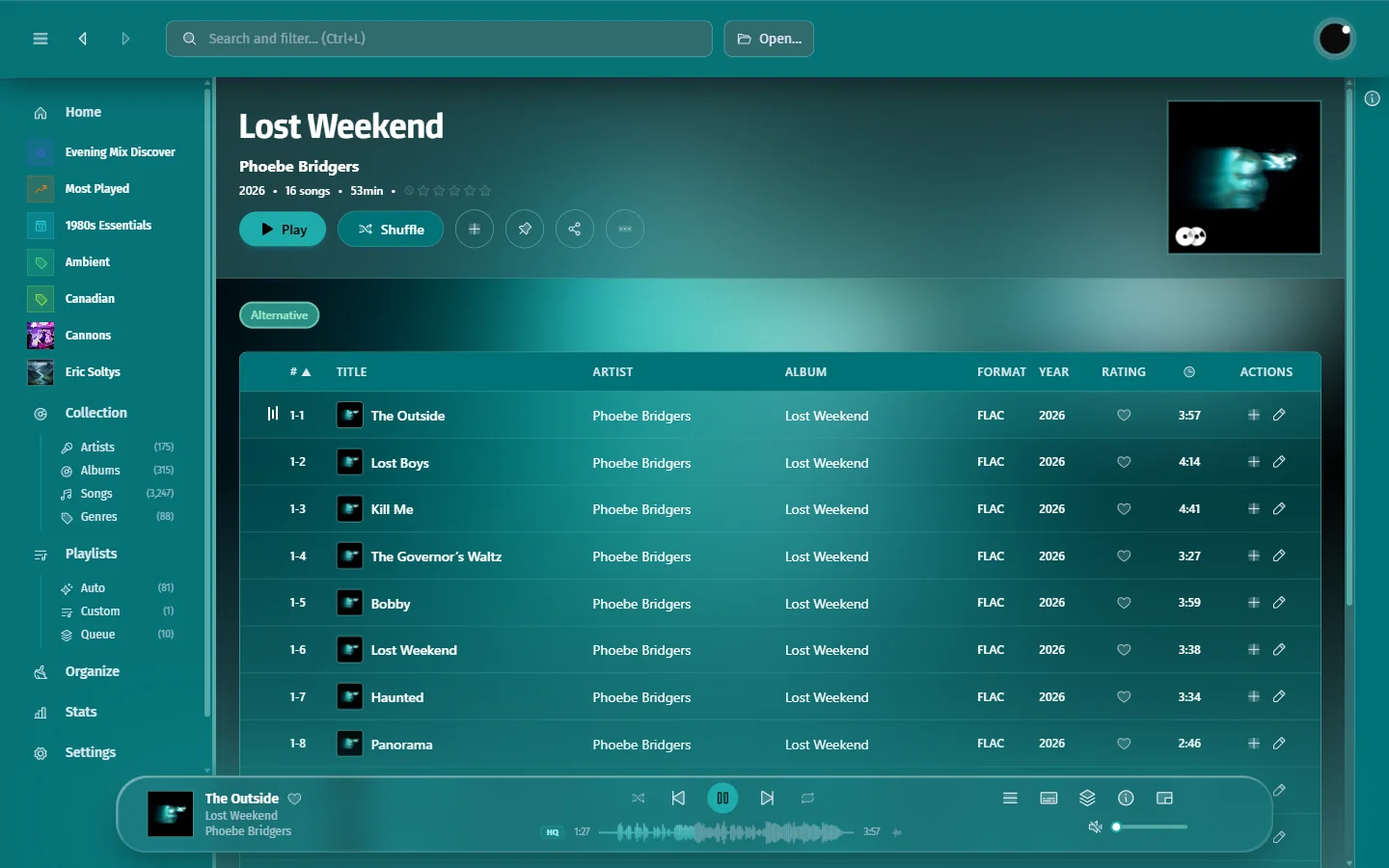
Task: Add Kill Me to a playlist
Action: pos(1254,508)
